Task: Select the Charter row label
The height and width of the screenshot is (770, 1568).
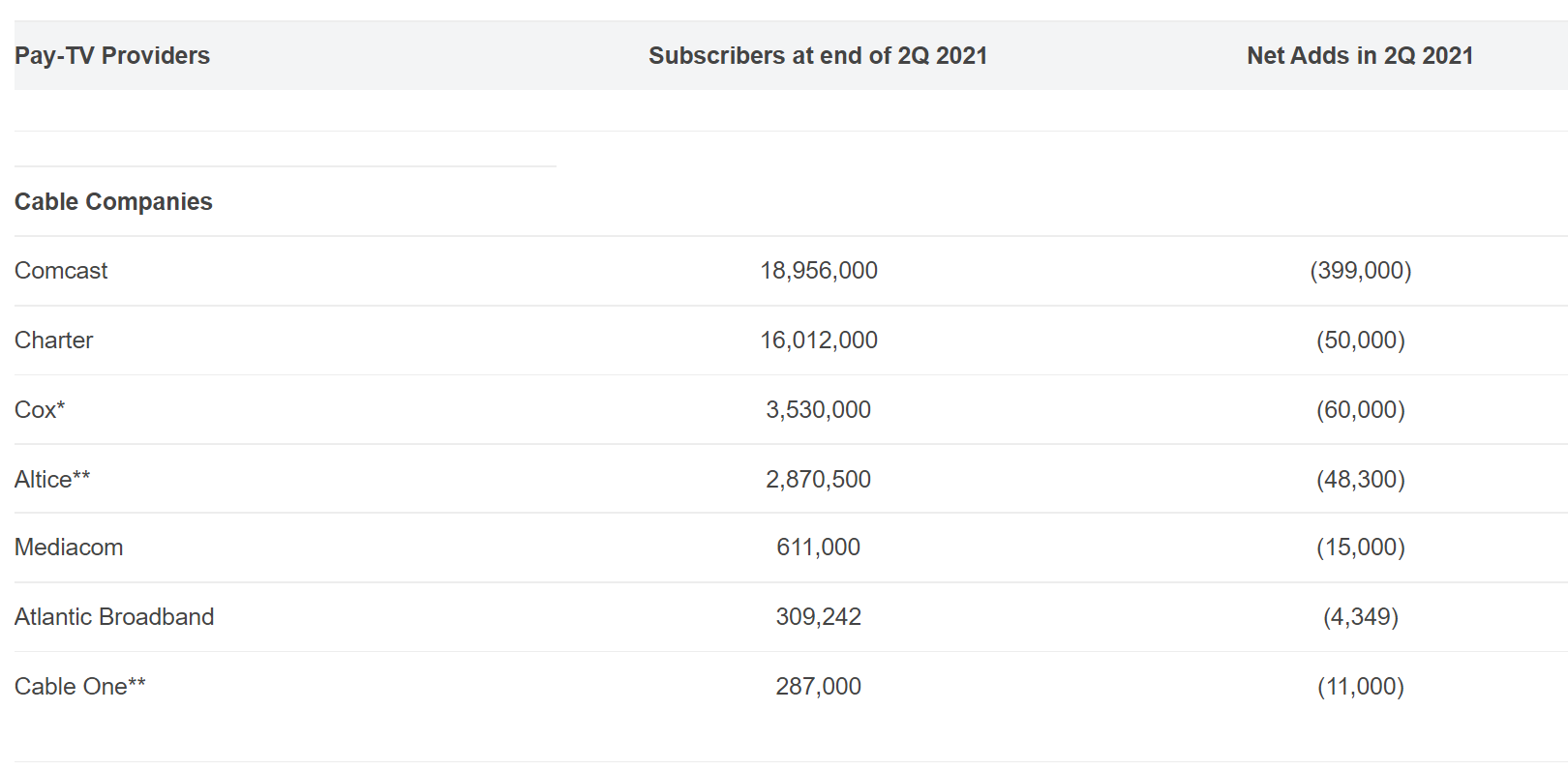Action: point(54,341)
